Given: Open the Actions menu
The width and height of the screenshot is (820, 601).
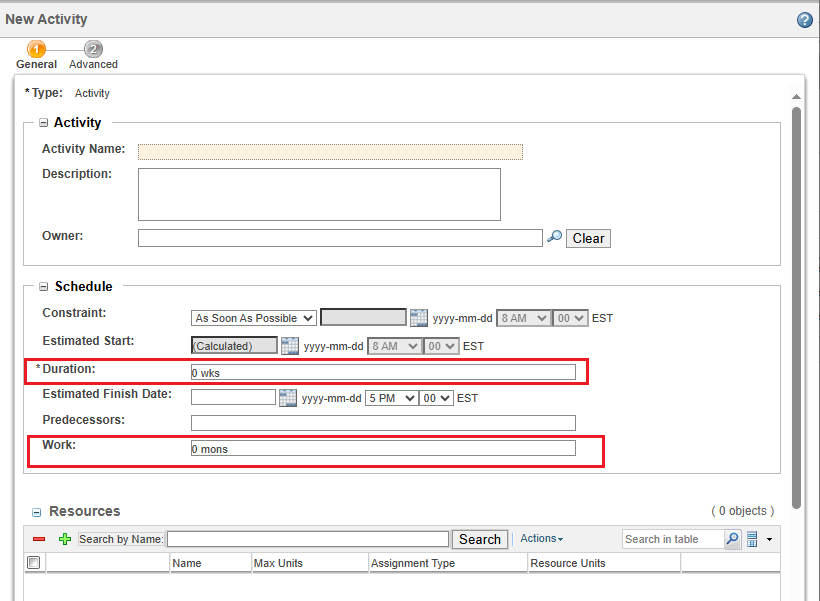Looking at the screenshot, I should coord(541,539).
